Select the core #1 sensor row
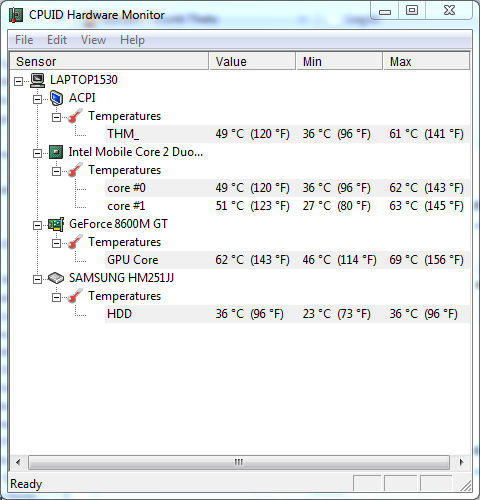Viewport: 480px width, 500px height. pos(287,206)
